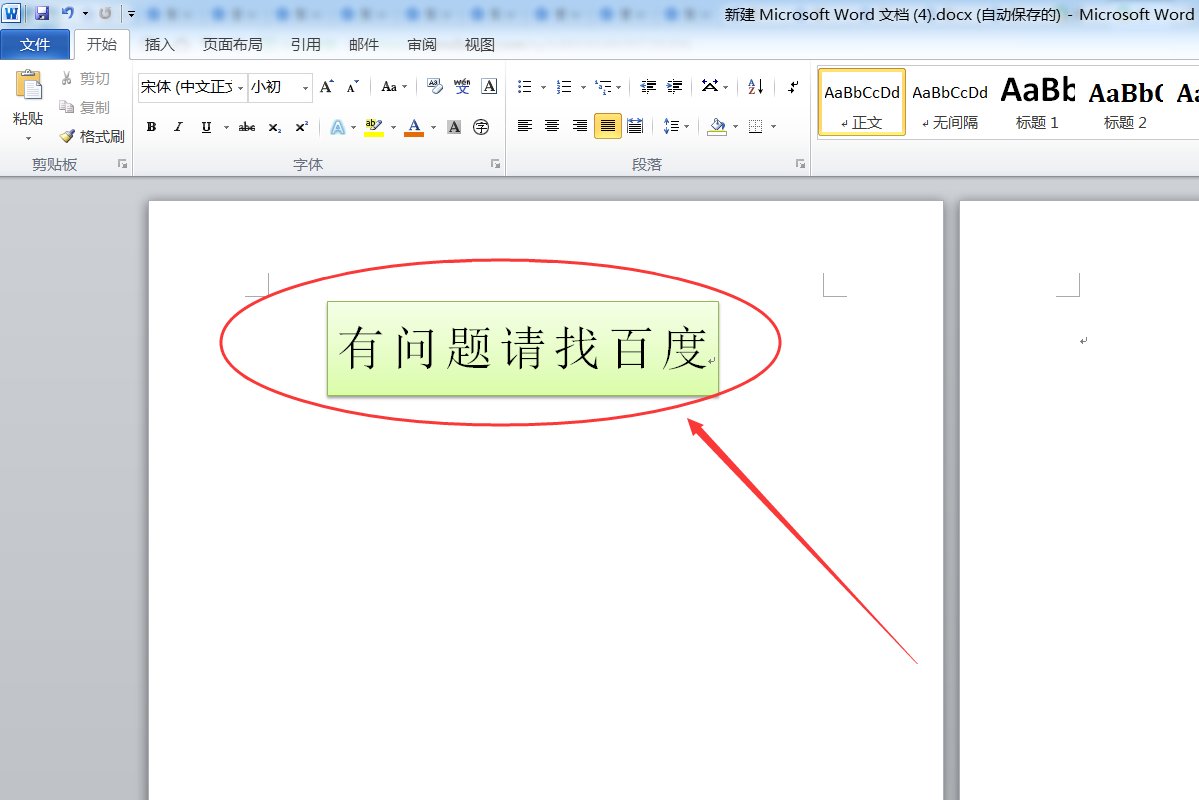Click the Enclose Characters 字 icon
Screen dimensions: 1199x800
tap(481, 127)
